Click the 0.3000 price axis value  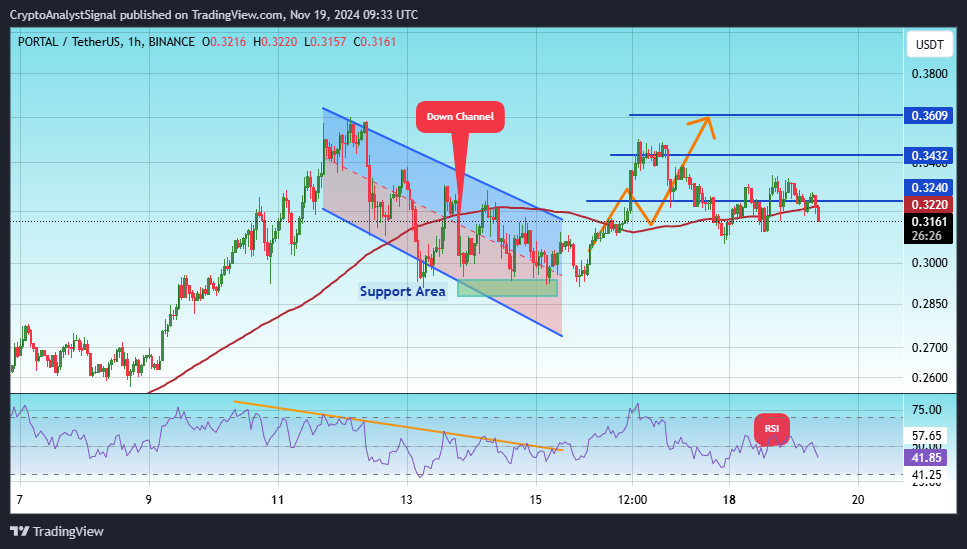[x=929, y=263]
